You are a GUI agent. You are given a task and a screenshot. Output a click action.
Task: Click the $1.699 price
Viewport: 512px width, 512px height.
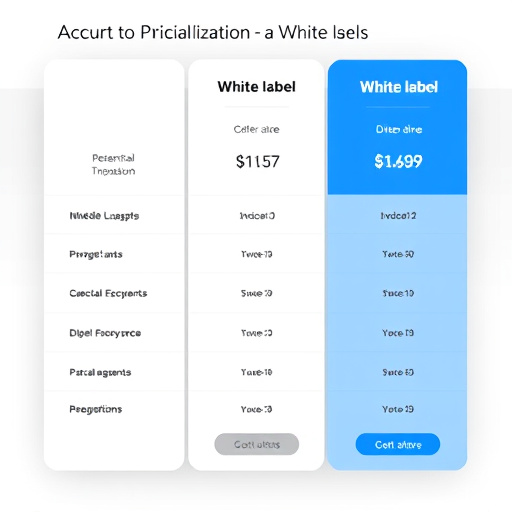(398, 161)
